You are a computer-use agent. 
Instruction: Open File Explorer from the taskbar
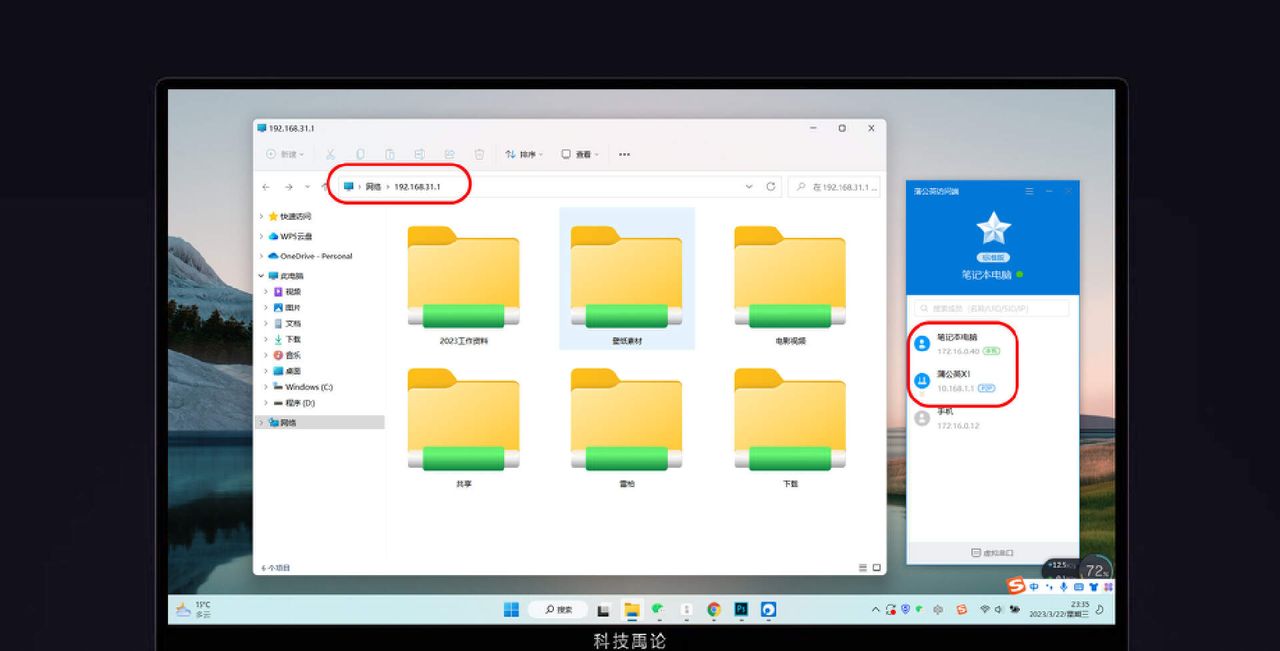(x=632, y=609)
